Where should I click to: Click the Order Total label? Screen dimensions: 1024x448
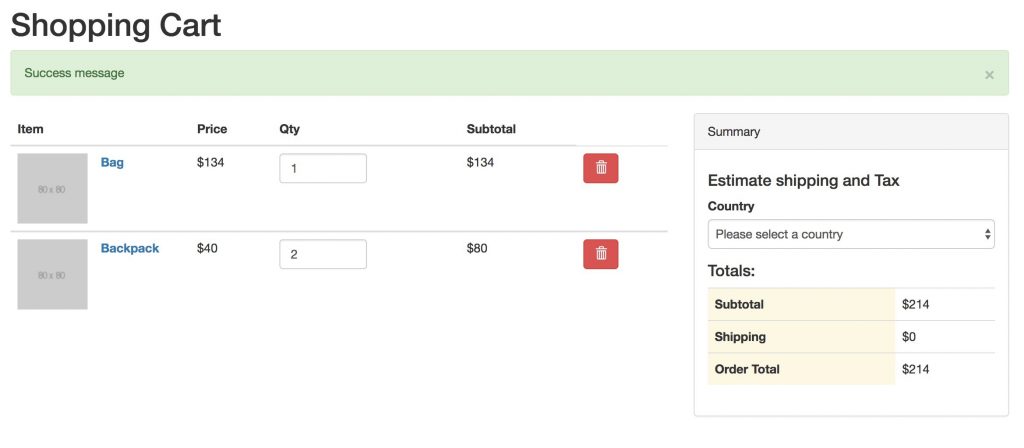(x=746, y=369)
